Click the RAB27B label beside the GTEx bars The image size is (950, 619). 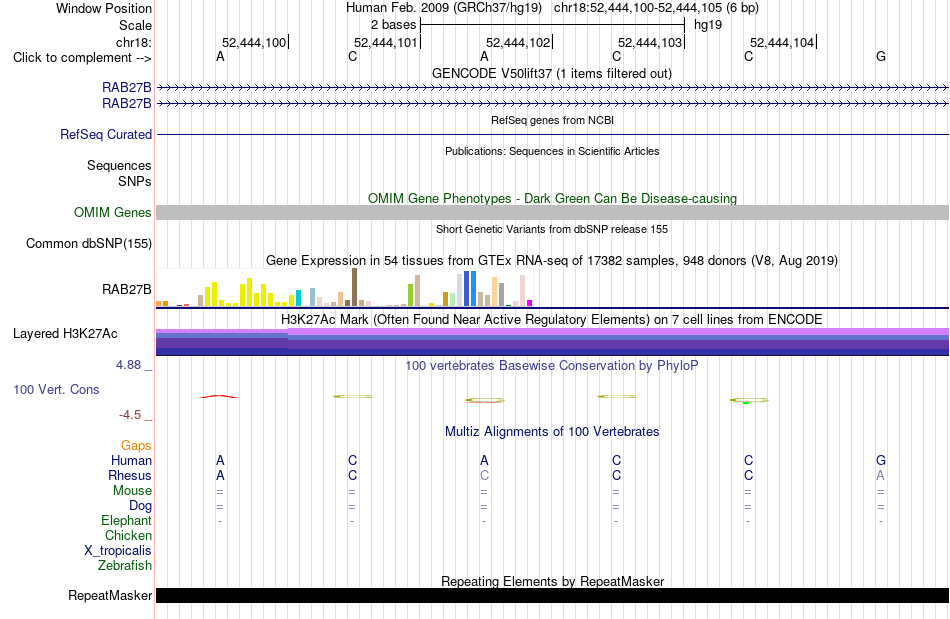pos(127,290)
